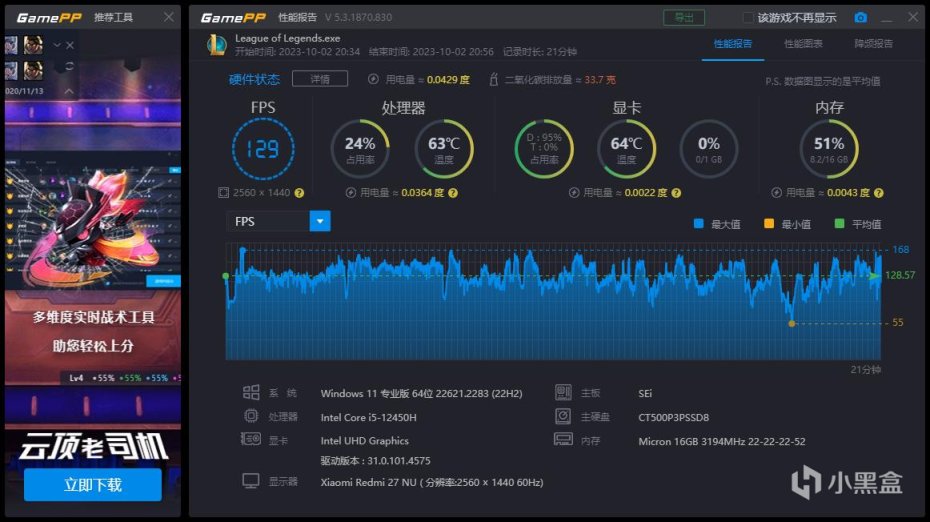The height and width of the screenshot is (522, 930).
Task: Close the 推荐工具 side panel
Action: [x=169, y=17]
